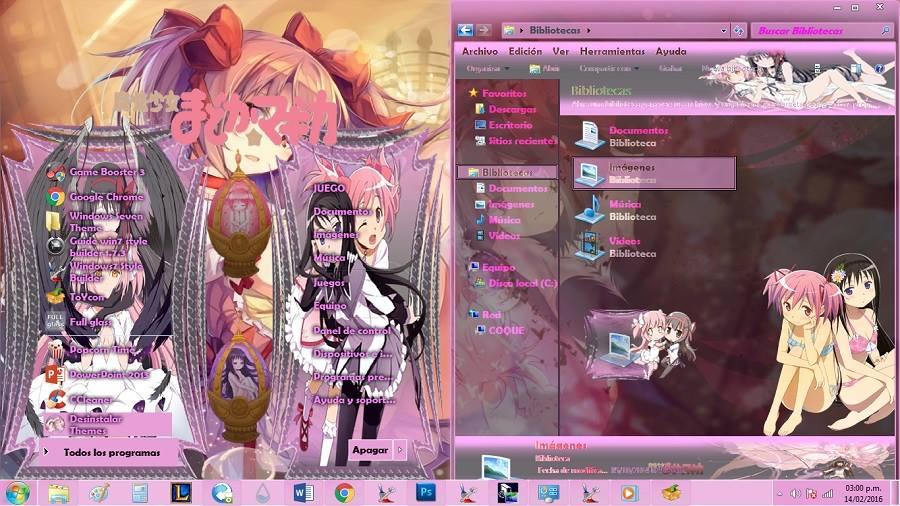
Task: Click Explorer back arrow button
Action: click(x=465, y=30)
